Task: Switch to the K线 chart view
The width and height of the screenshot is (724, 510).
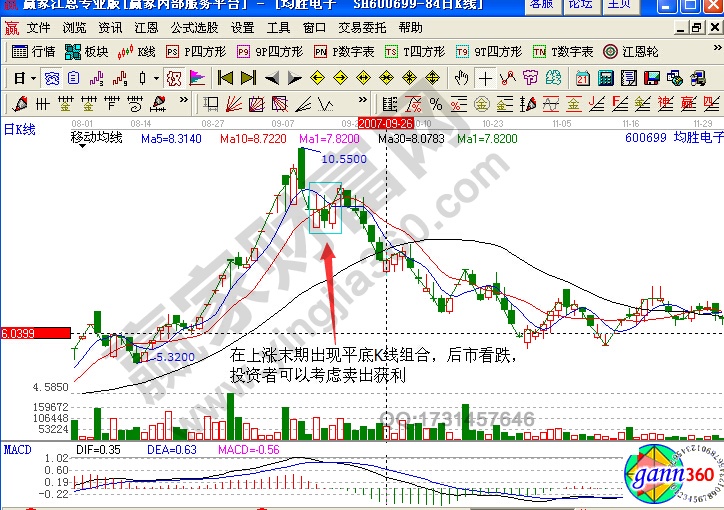Action: [x=136, y=52]
